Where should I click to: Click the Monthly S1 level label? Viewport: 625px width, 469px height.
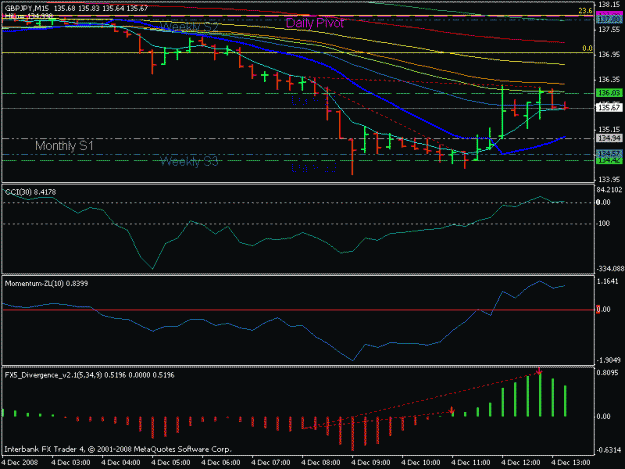[x=64, y=146]
